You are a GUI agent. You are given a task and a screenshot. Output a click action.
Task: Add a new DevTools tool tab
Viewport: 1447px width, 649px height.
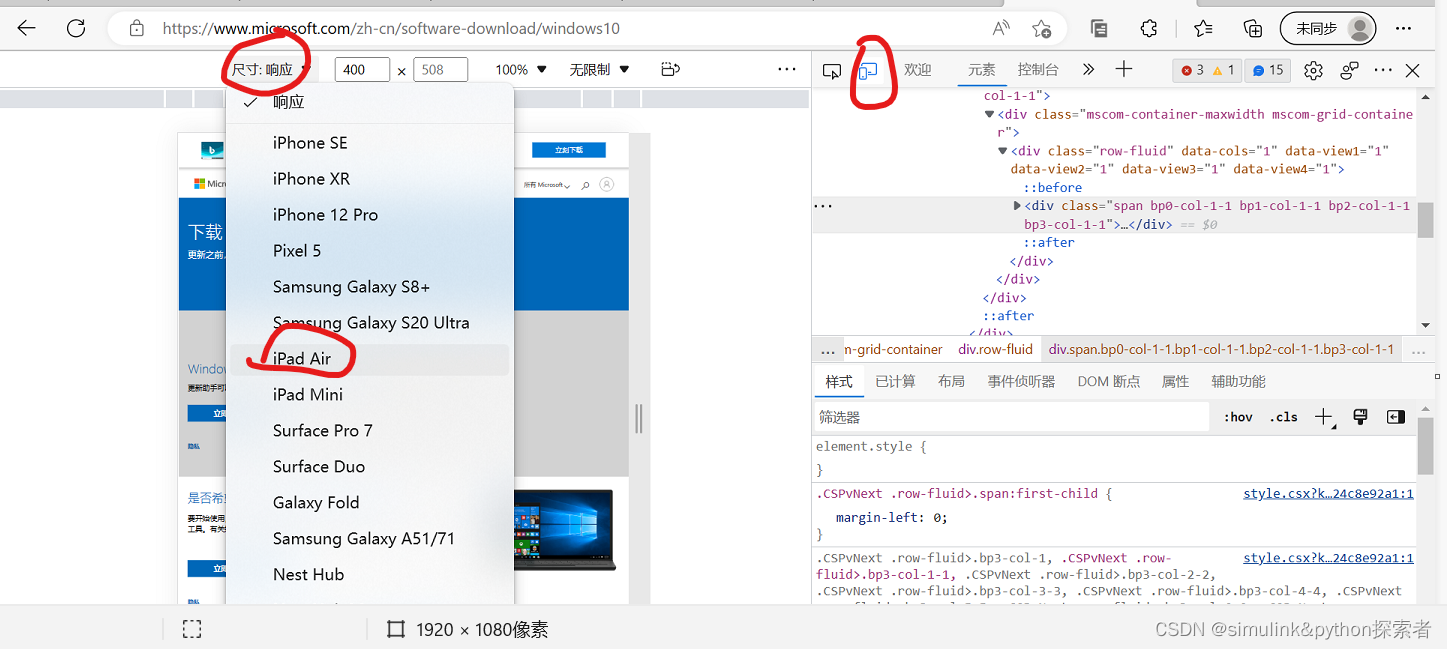[x=1124, y=69]
